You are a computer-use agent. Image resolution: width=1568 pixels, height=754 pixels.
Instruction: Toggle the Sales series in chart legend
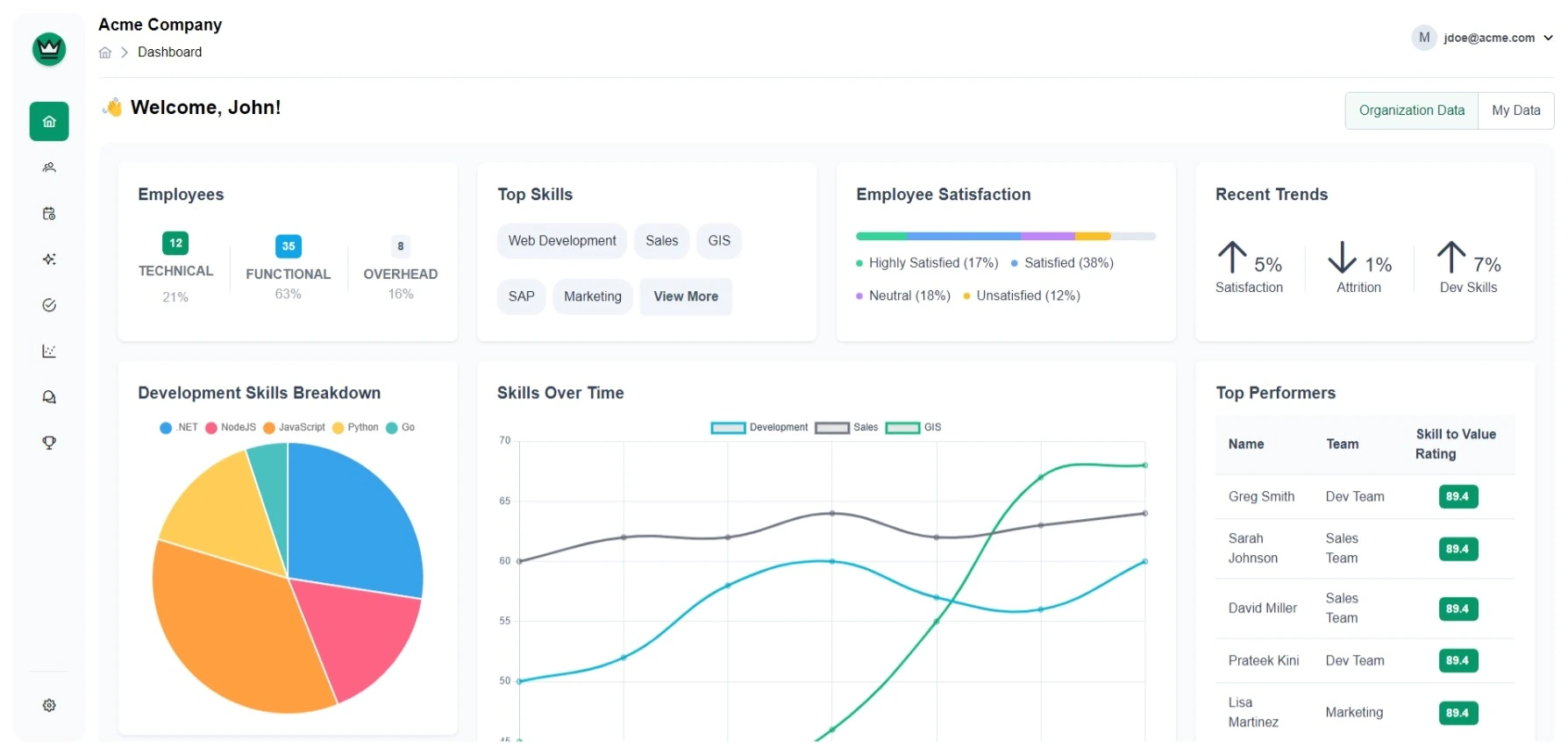(846, 428)
